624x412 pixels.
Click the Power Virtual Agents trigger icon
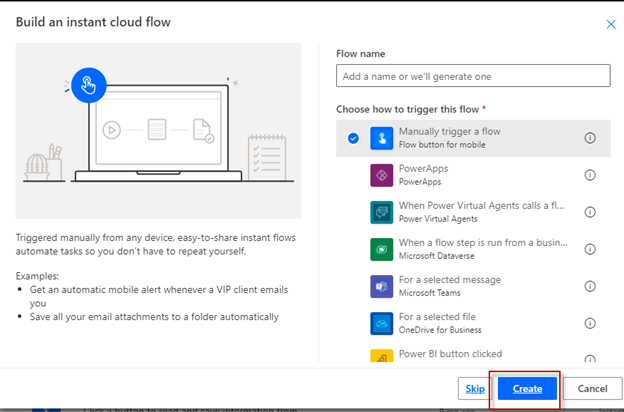pos(381,212)
